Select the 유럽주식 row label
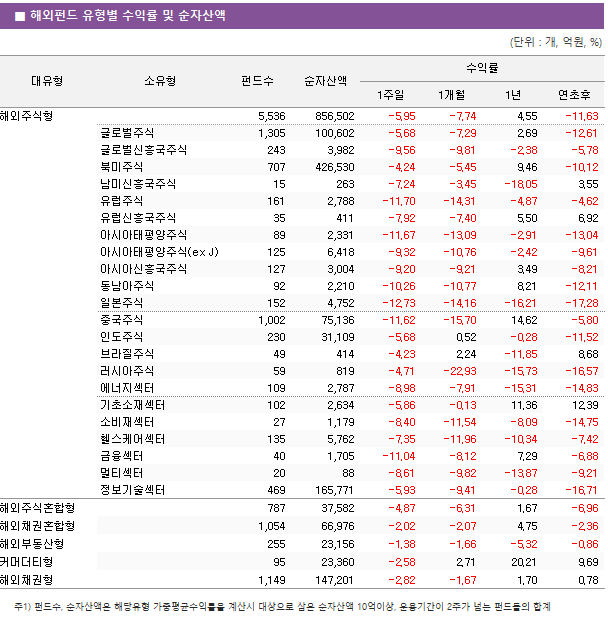The image size is (608, 617). click(x=121, y=201)
